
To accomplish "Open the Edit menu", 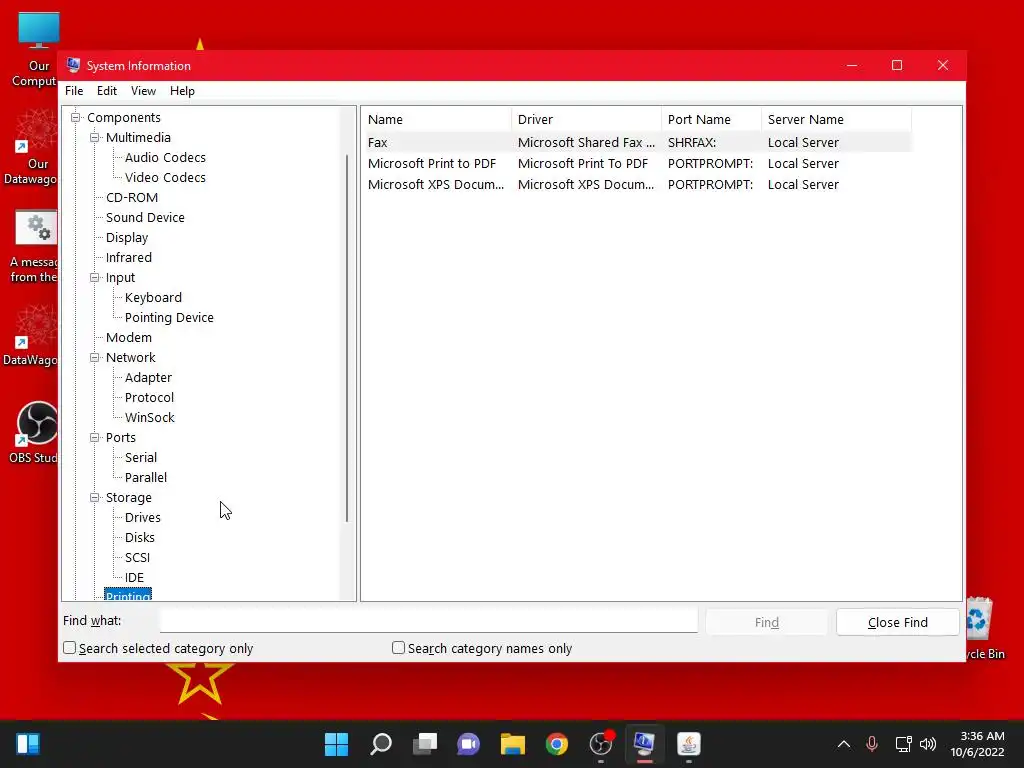I will (x=106, y=91).
